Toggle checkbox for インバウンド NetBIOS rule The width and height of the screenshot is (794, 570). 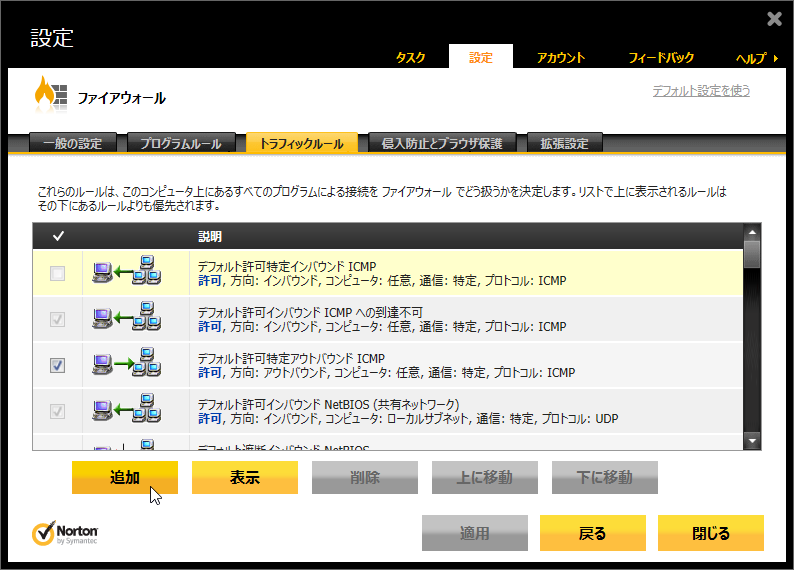pos(58,411)
